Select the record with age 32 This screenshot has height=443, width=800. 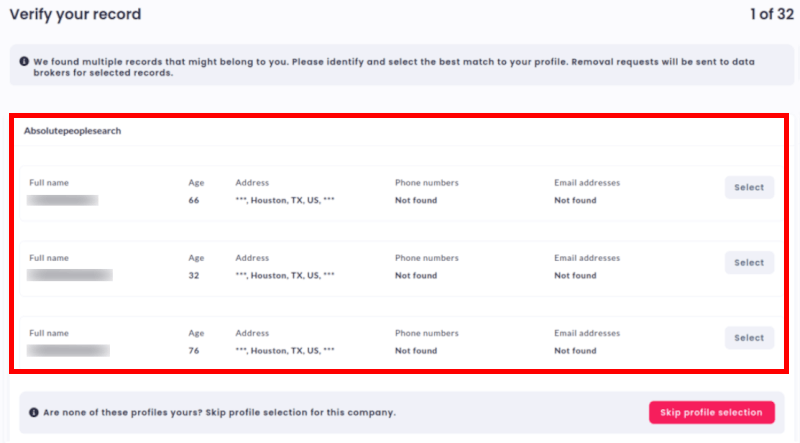tap(749, 263)
